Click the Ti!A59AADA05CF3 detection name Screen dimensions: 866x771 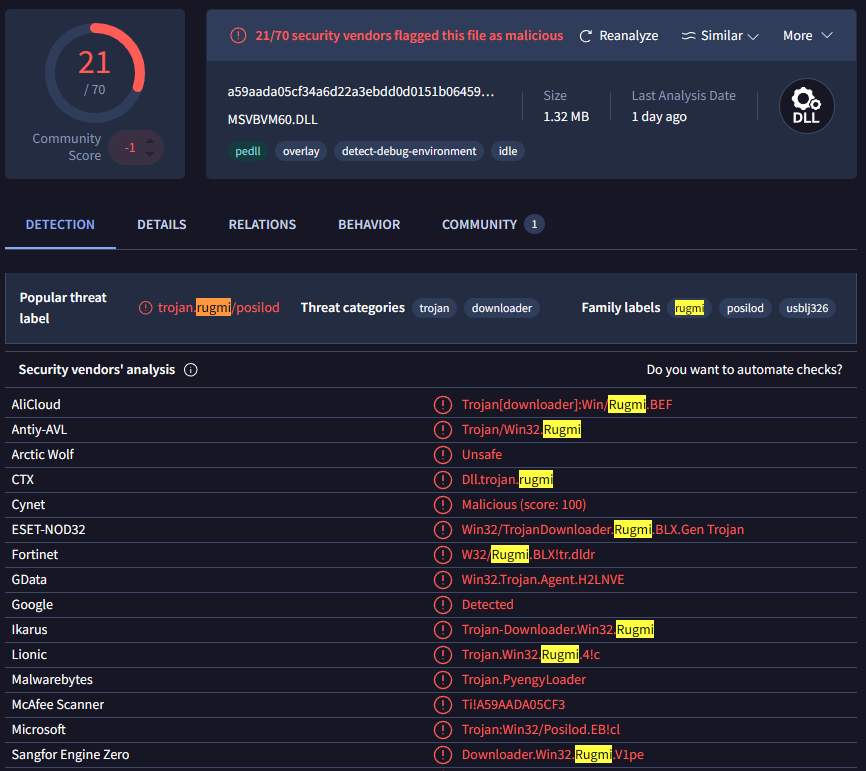click(513, 705)
